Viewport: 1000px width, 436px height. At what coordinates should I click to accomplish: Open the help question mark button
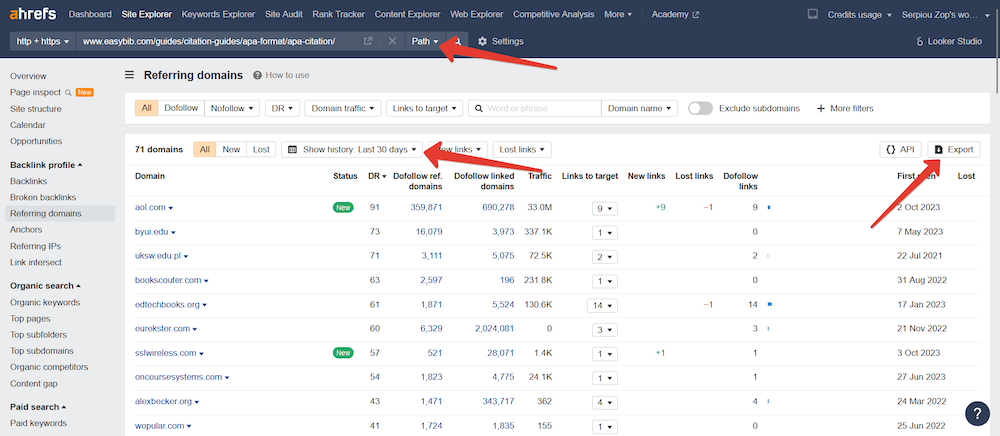click(977, 413)
